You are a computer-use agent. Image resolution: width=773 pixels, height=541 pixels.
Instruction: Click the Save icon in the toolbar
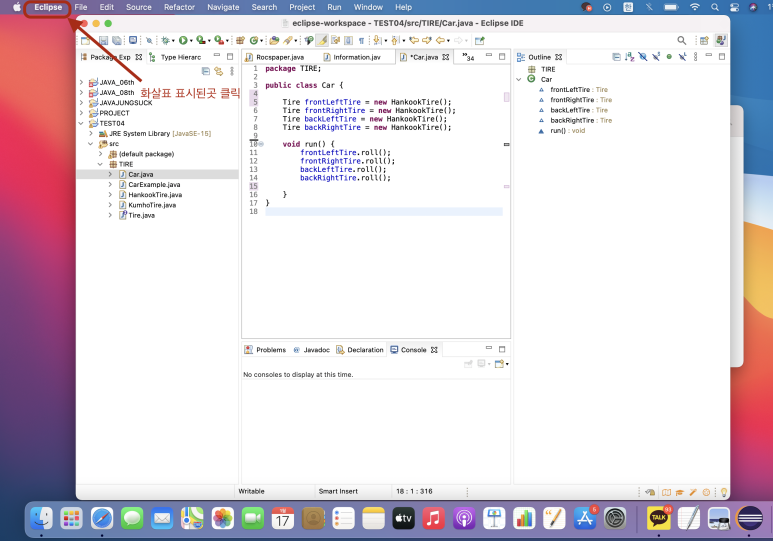click(x=103, y=40)
